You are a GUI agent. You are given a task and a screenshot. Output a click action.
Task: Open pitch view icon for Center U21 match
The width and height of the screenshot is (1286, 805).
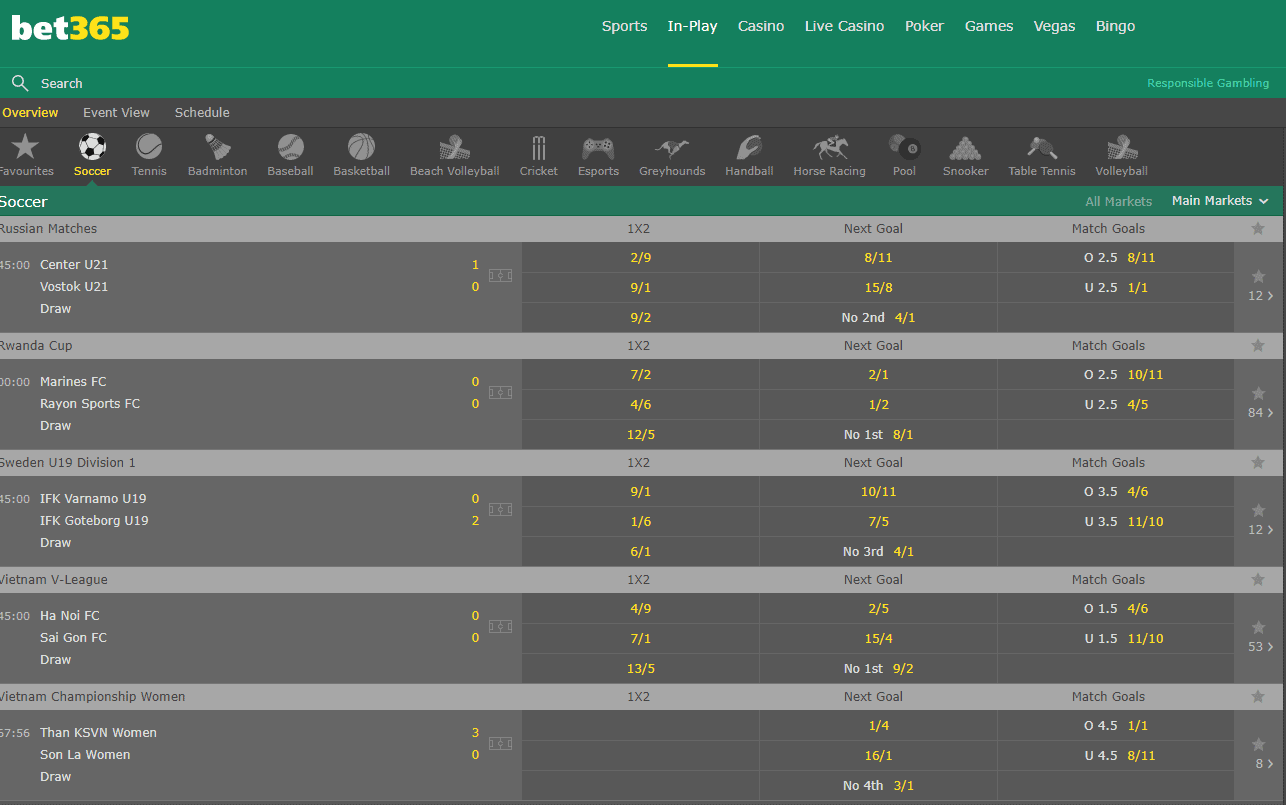[x=500, y=275]
